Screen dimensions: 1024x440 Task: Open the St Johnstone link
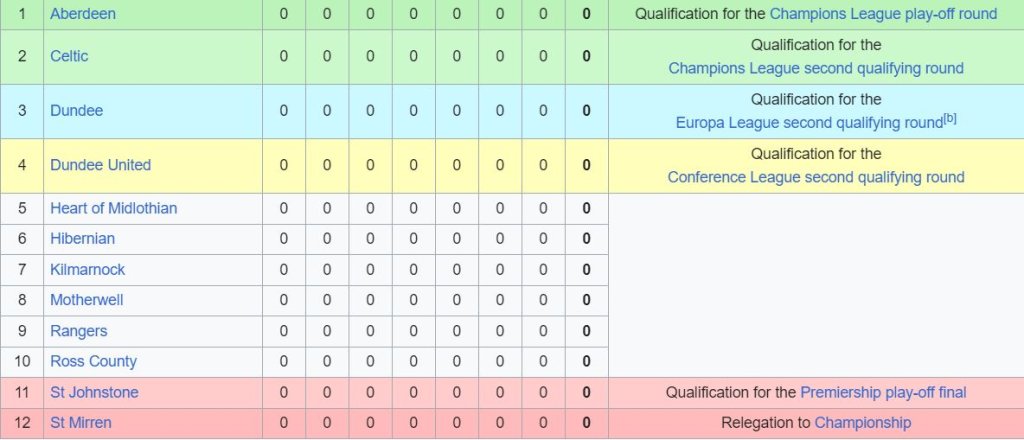[94, 393]
